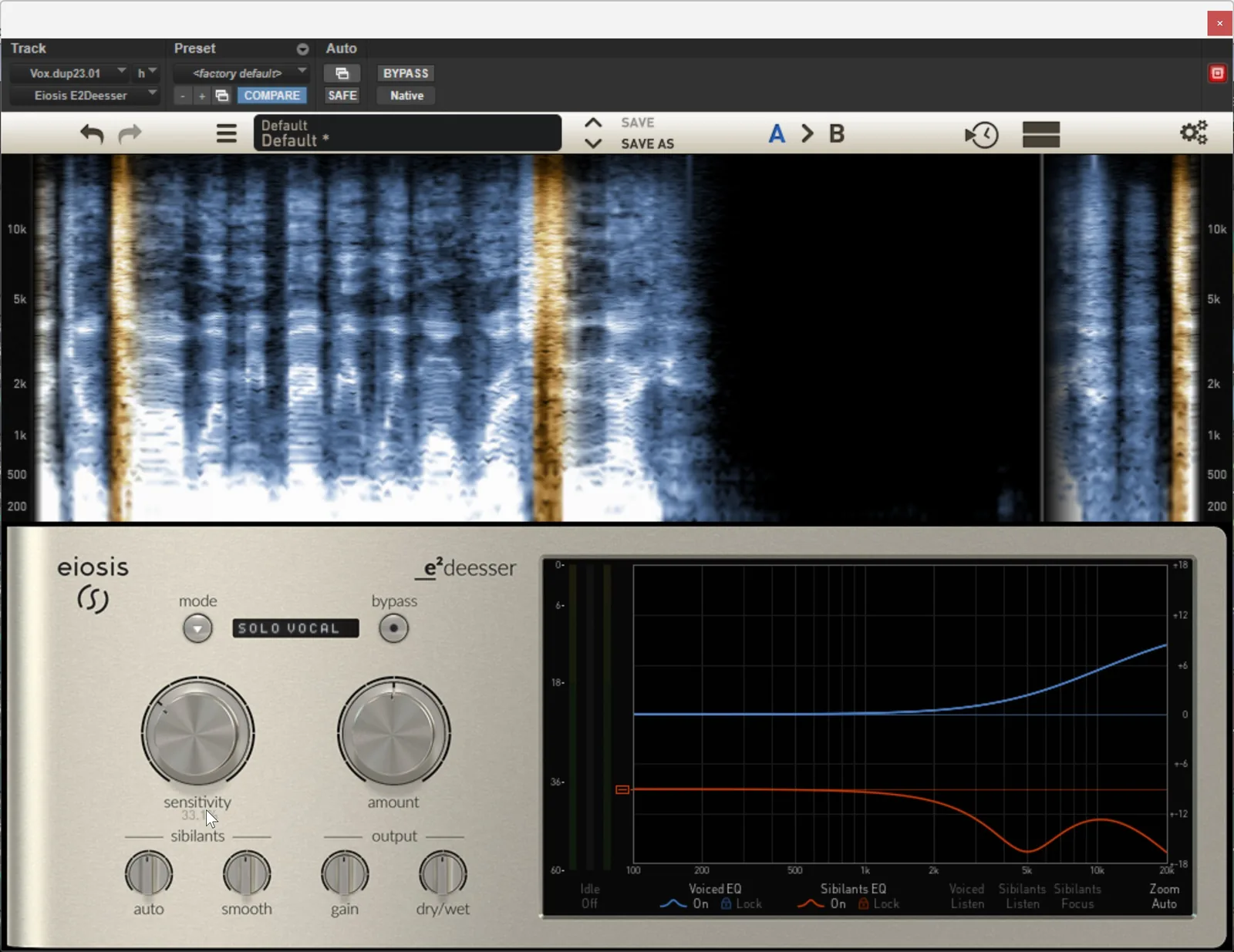Click the Voiced EQ blue curve icon

[x=673, y=904]
